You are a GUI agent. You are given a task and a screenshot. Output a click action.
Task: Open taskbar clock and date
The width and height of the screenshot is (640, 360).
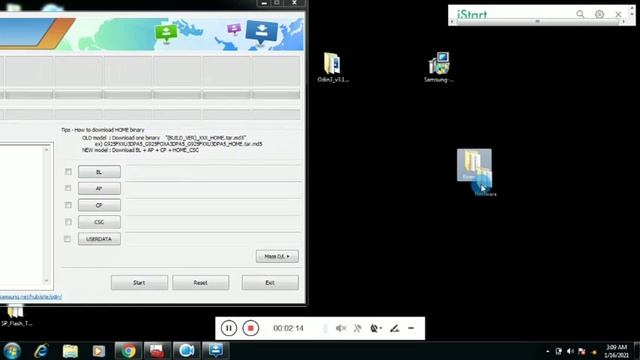tap(616, 351)
